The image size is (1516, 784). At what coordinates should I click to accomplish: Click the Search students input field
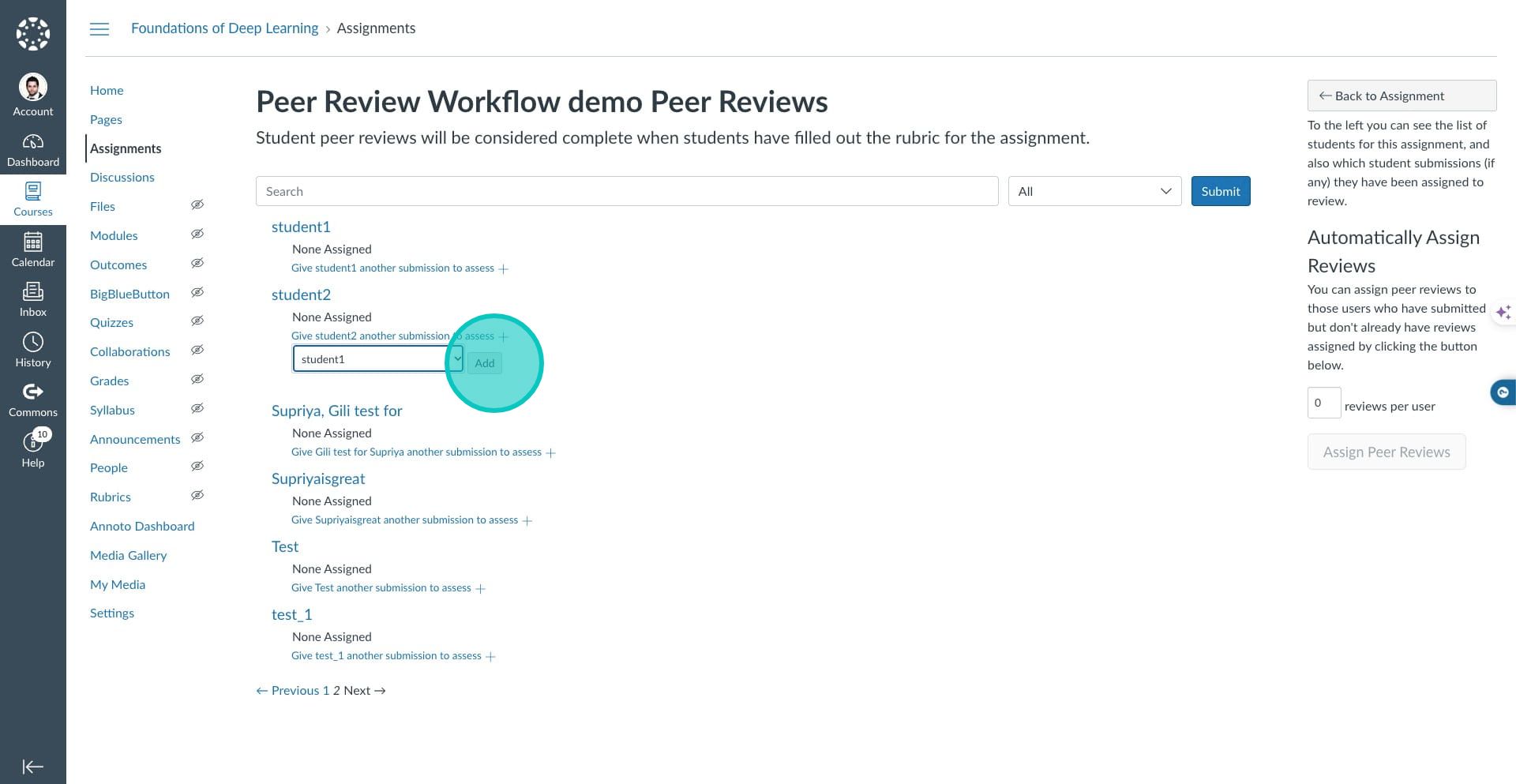pyautogui.click(x=627, y=191)
